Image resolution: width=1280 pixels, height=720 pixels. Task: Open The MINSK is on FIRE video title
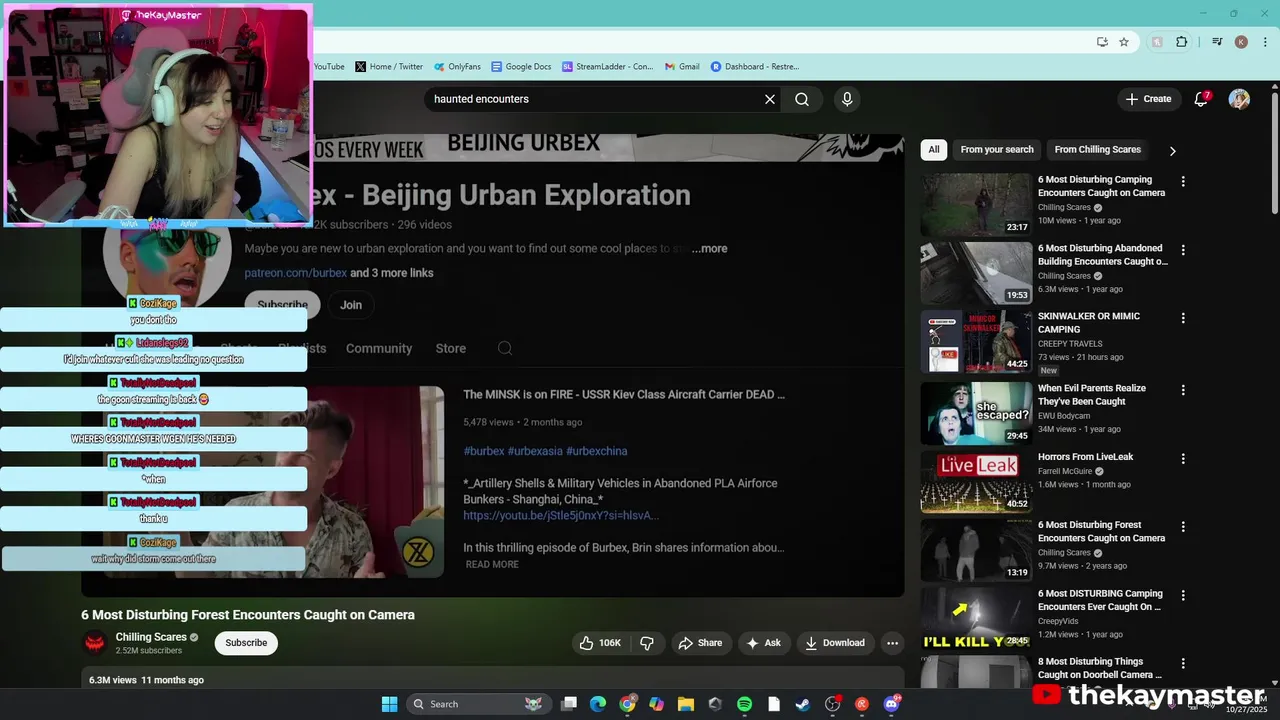tap(624, 395)
